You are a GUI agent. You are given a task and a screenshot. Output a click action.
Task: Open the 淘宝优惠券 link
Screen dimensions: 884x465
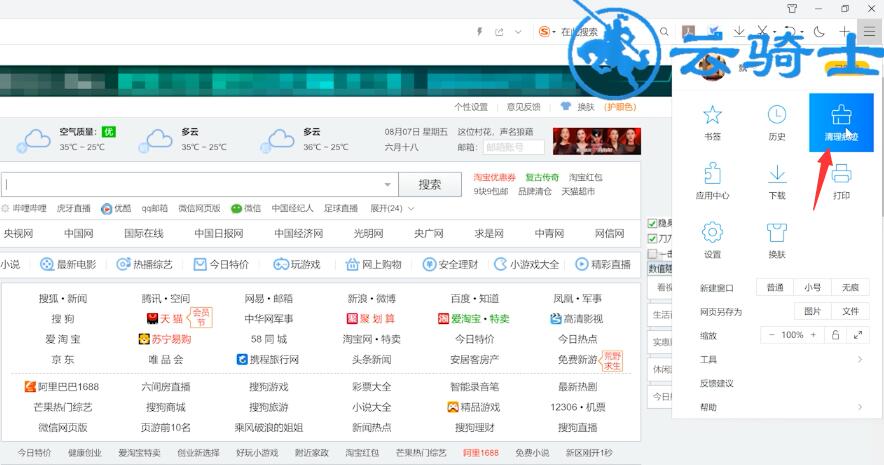click(494, 177)
